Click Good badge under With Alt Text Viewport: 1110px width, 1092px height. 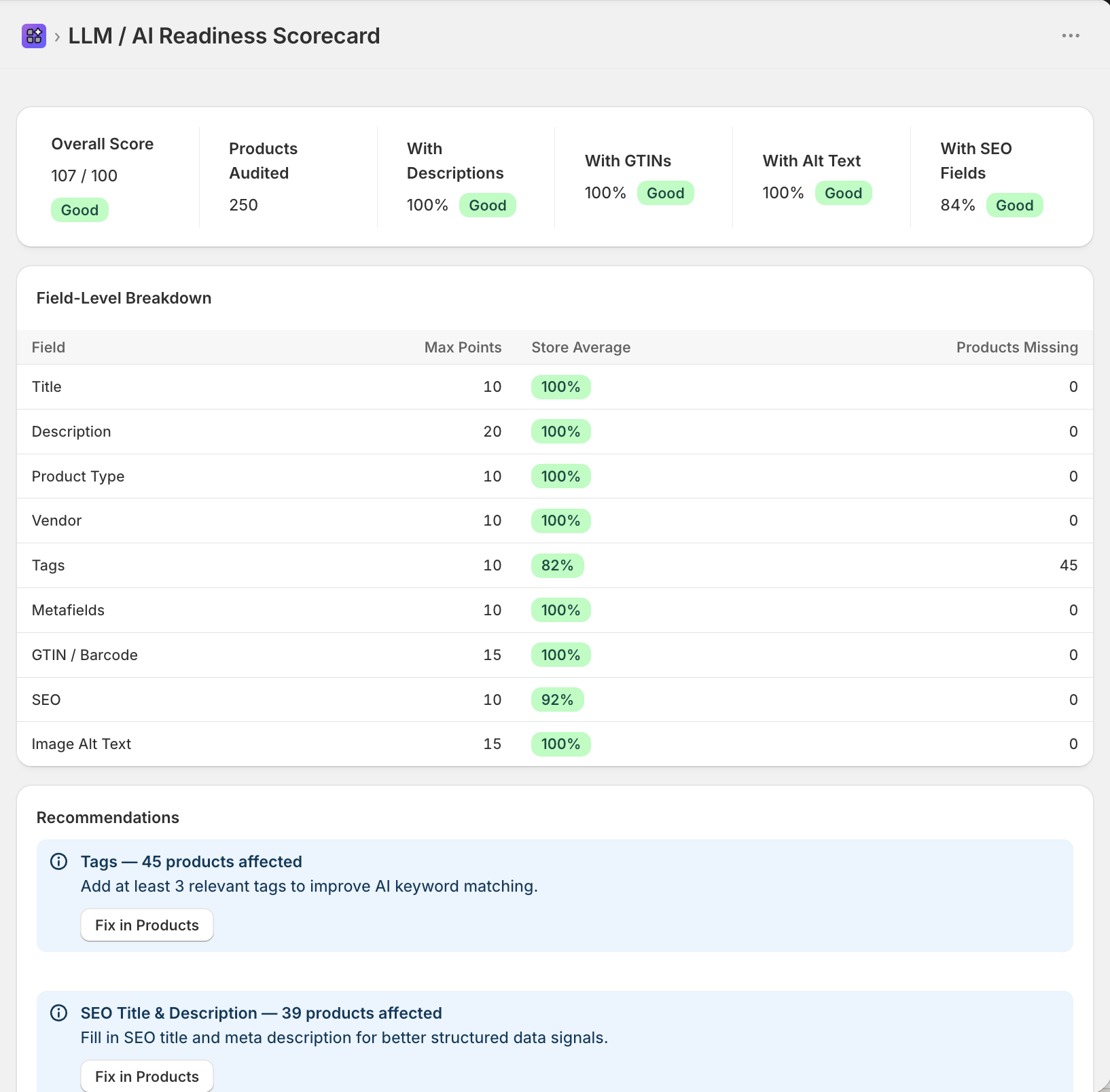point(844,193)
